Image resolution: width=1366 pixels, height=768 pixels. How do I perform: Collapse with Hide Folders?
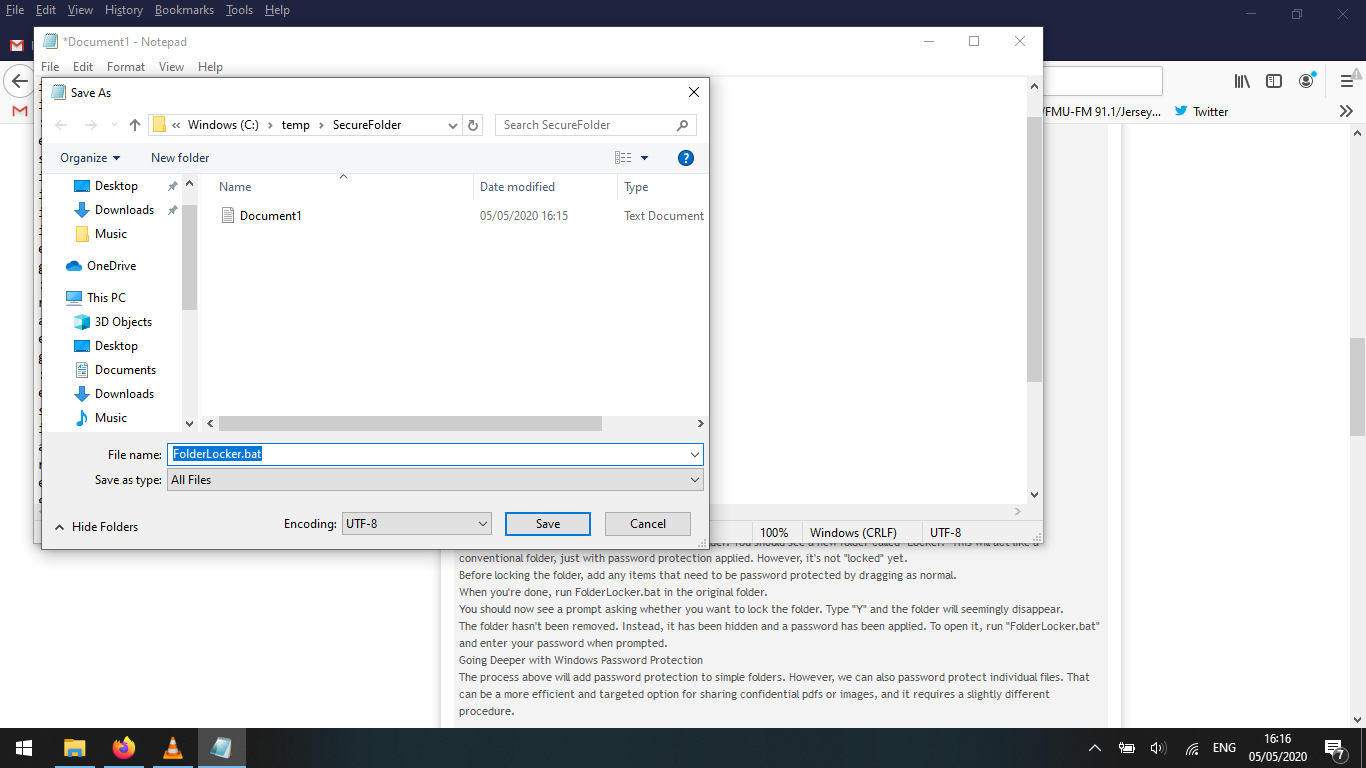tap(96, 527)
